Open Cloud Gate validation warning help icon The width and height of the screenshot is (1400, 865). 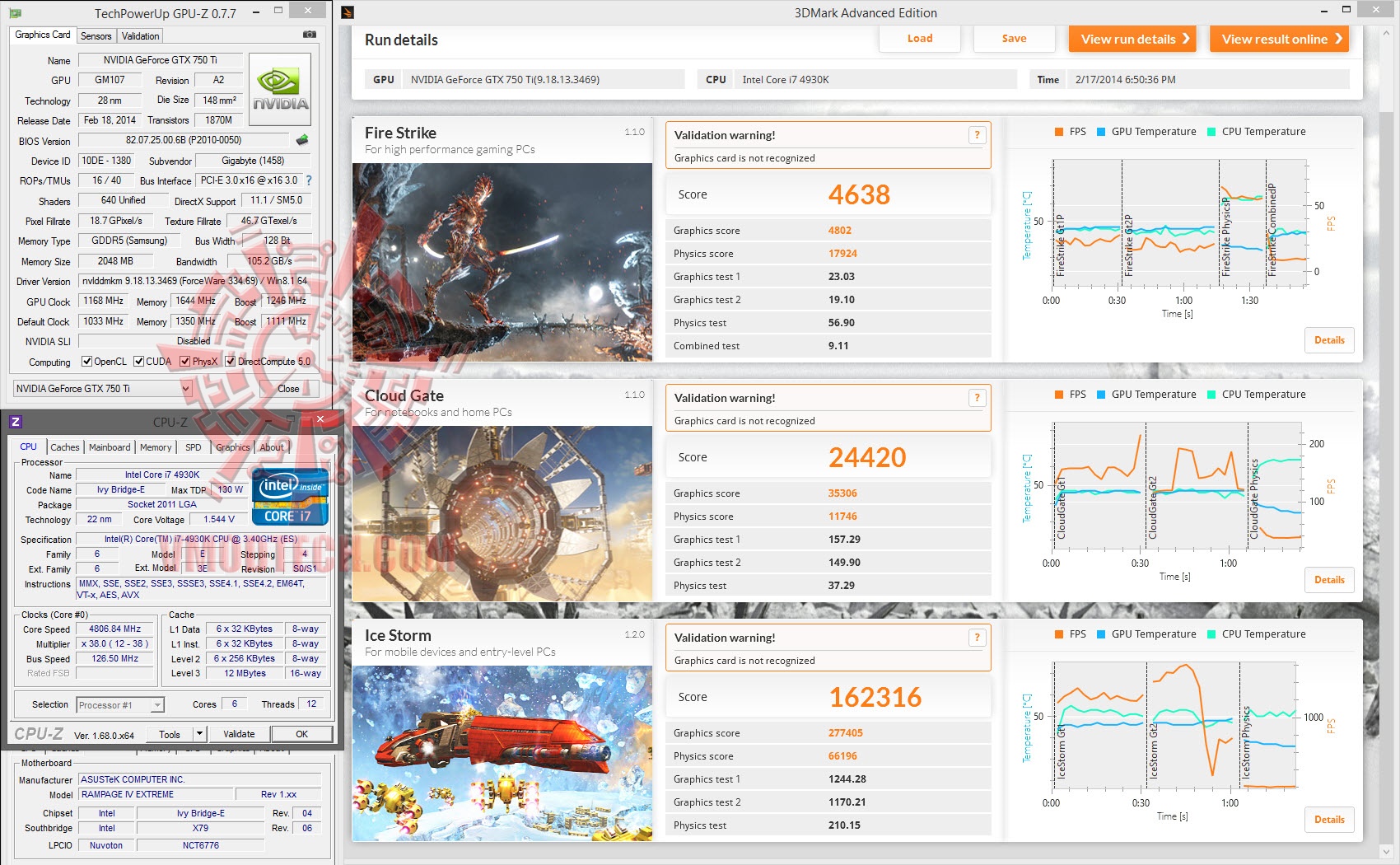pos(977,398)
